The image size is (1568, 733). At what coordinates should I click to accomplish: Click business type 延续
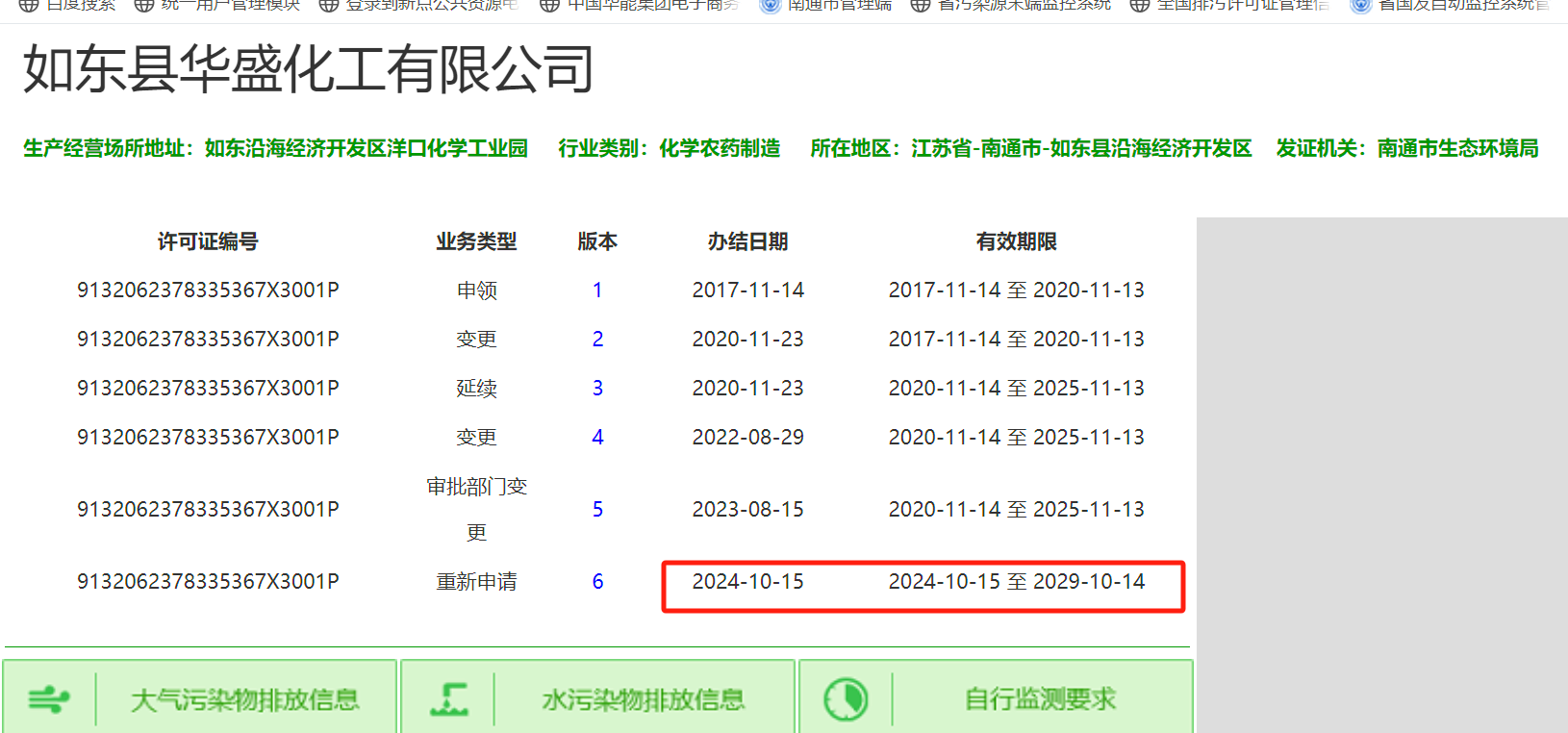(x=476, y=389)
